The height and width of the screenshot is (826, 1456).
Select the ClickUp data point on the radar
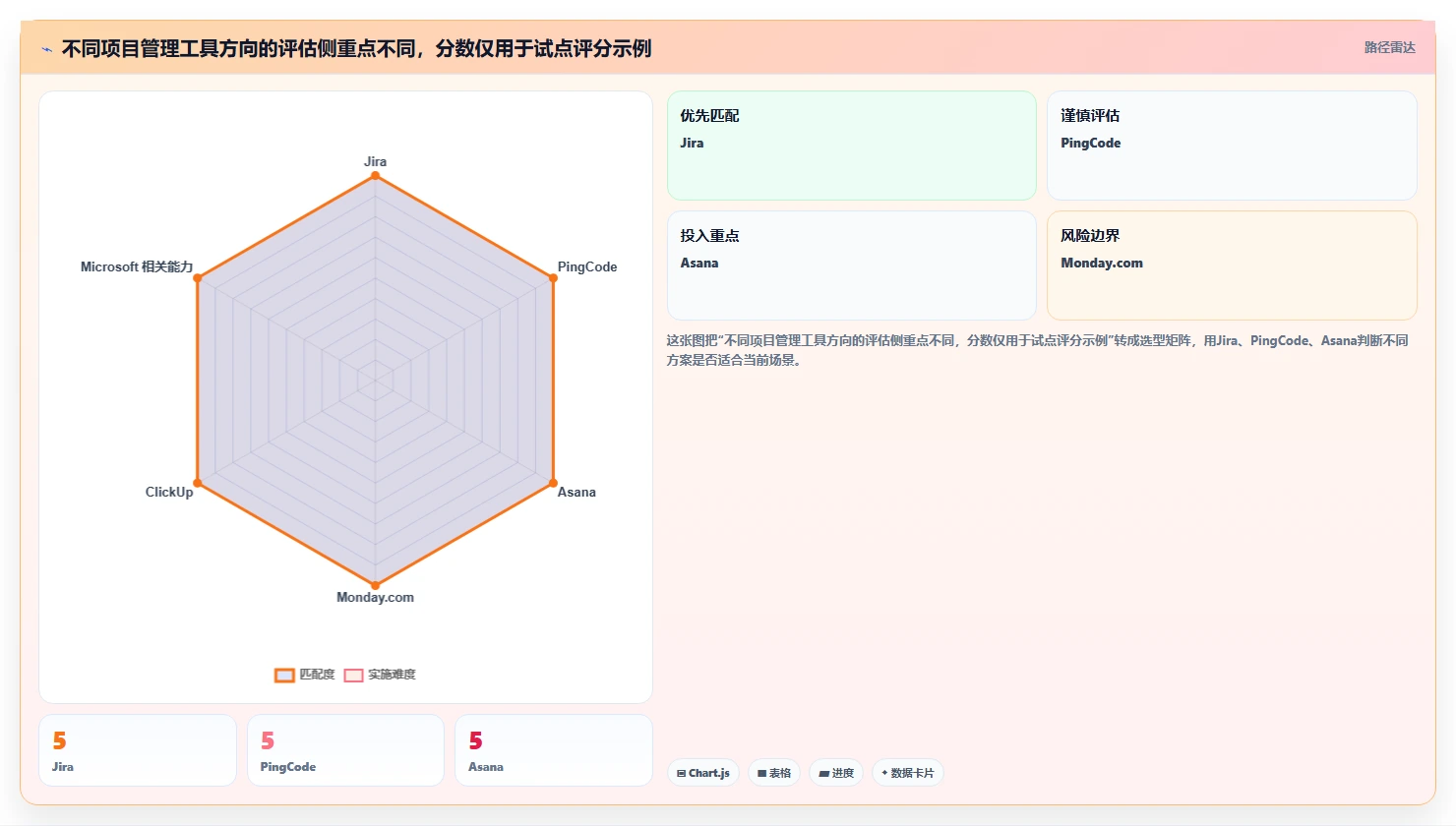pos(197,483)
